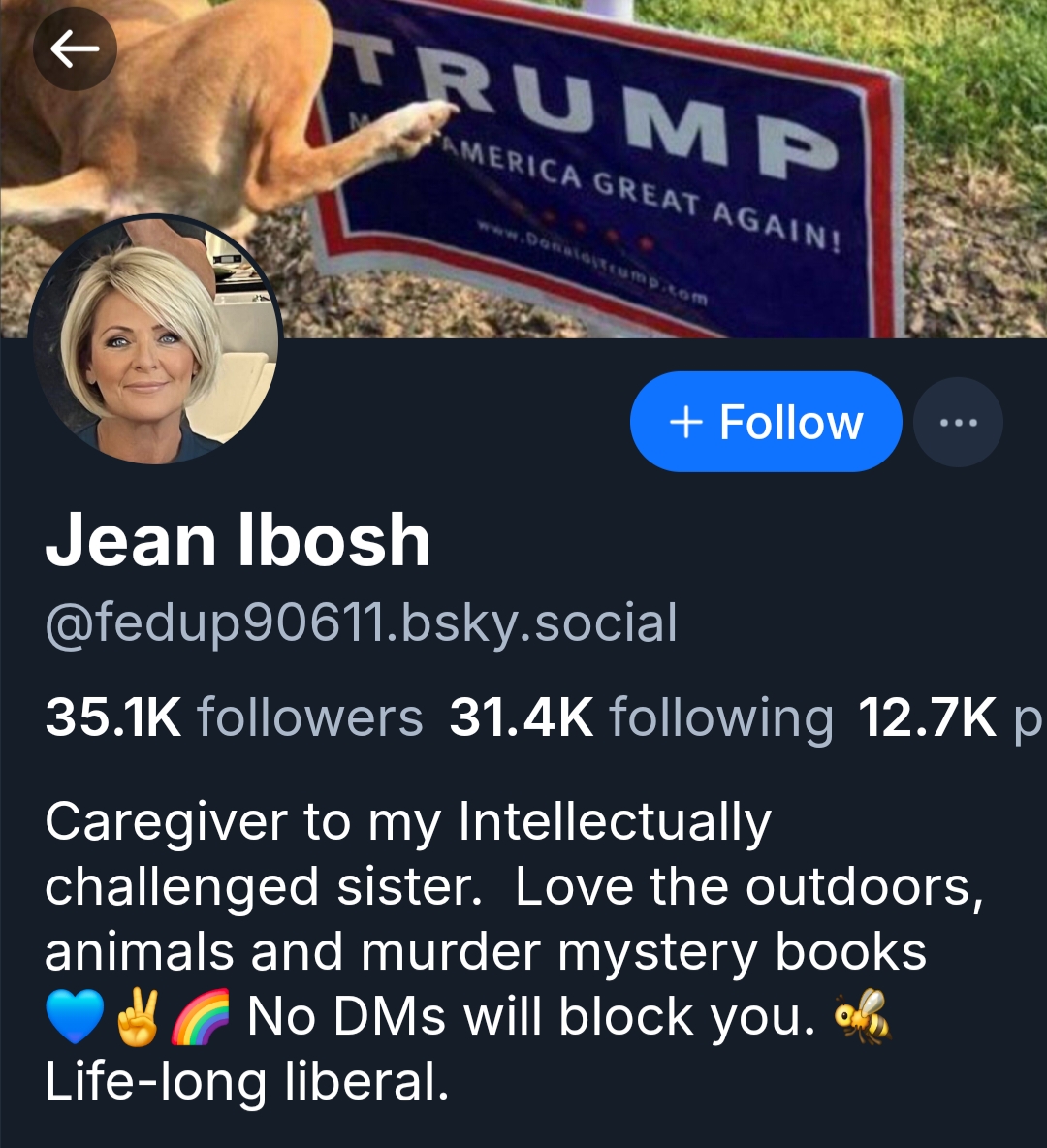The width and height of the screenshot is (1047, 1148).
Task: Tap the rainbow emoji in bio
Action: point(199,1016)
